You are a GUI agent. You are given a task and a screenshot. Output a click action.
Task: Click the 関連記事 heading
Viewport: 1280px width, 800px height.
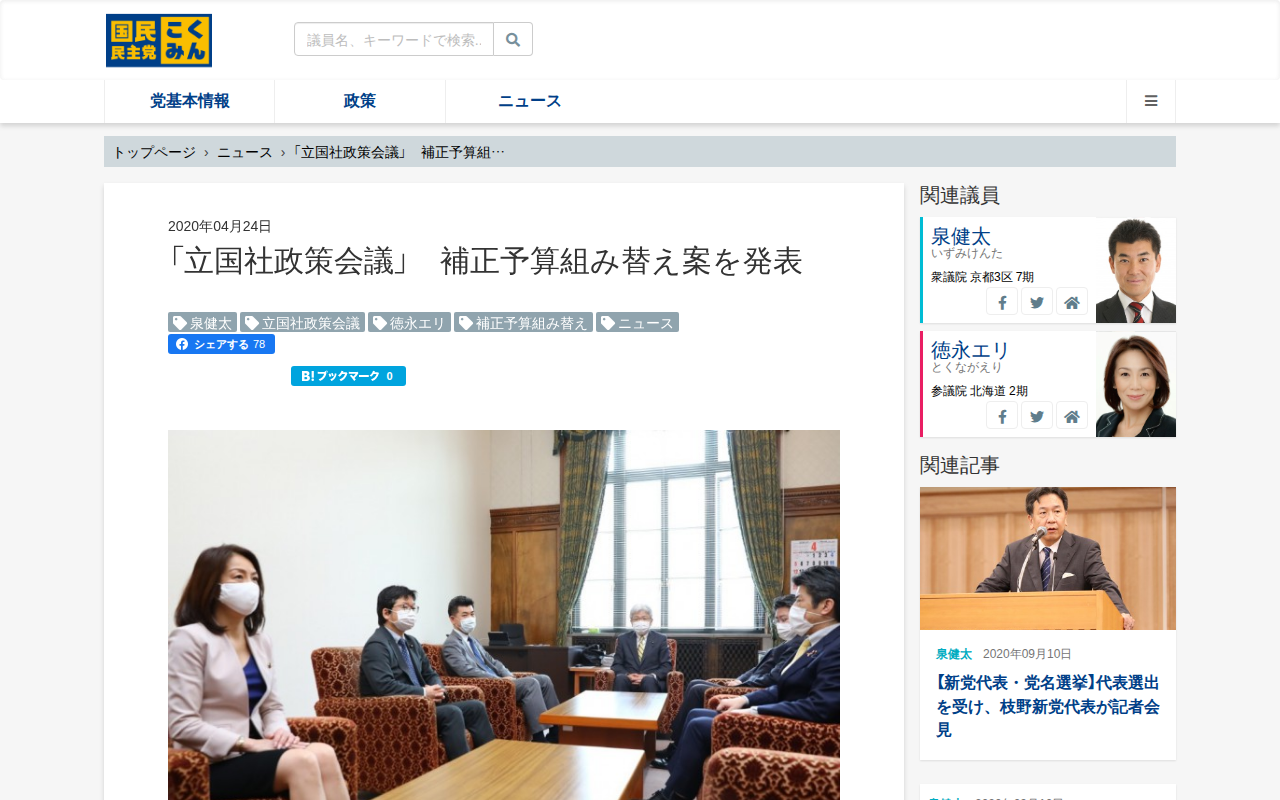(x=960, y=465)
